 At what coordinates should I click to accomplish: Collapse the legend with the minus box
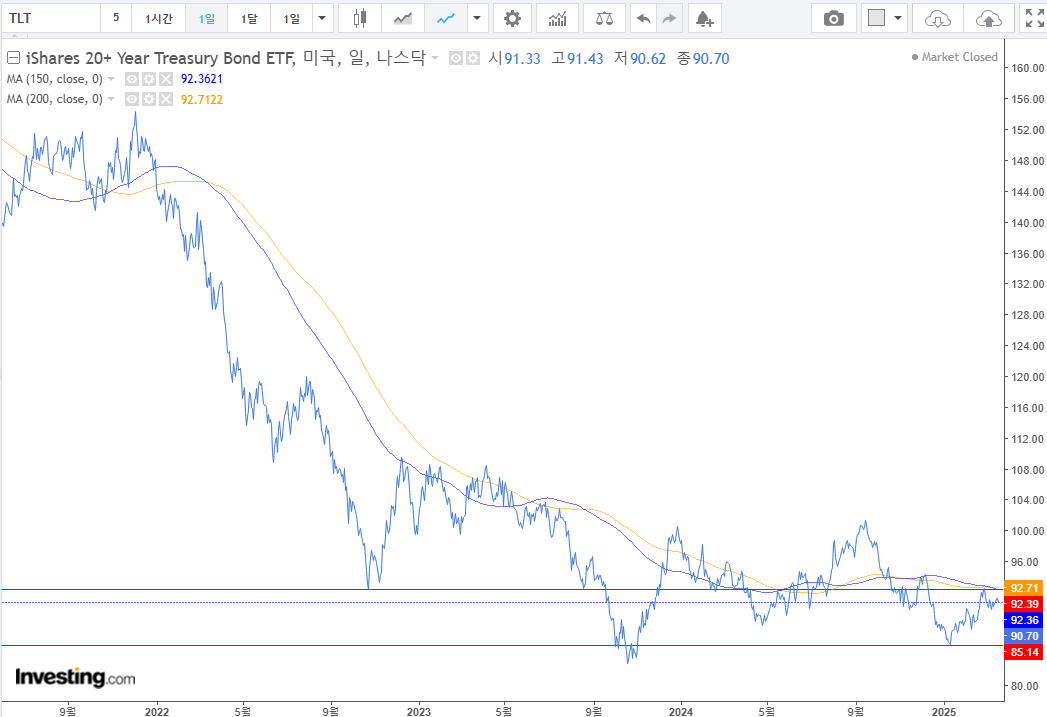tap(13, 58)
